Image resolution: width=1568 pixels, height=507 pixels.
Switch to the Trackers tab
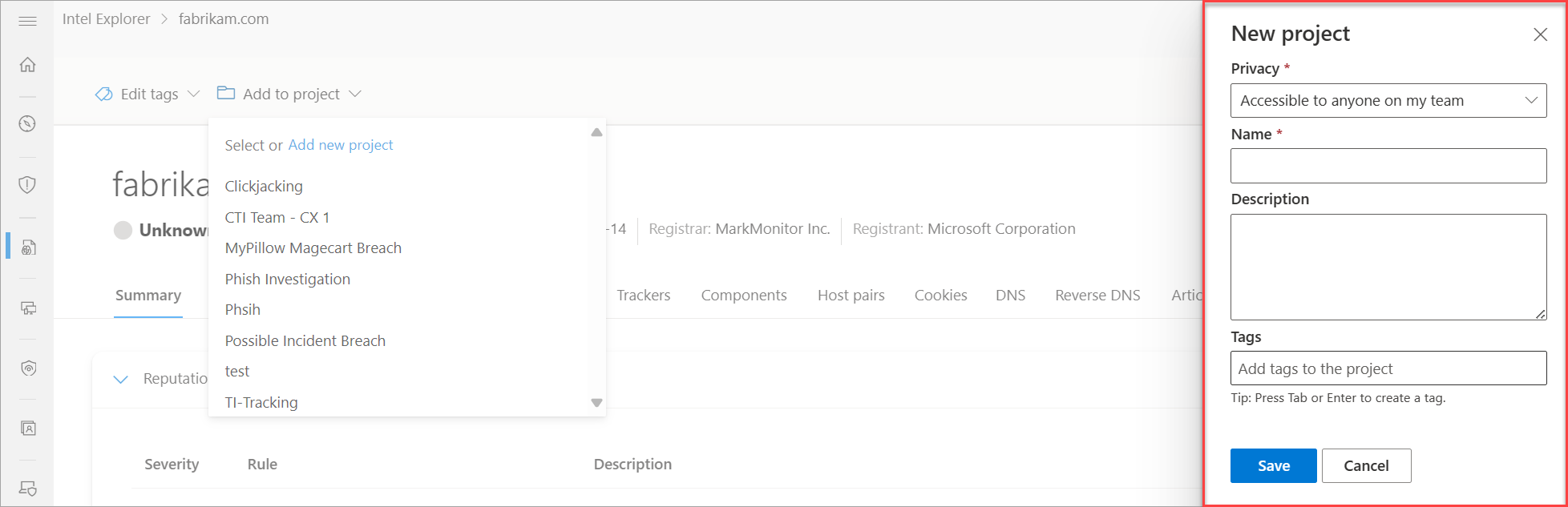coord(644,295)
